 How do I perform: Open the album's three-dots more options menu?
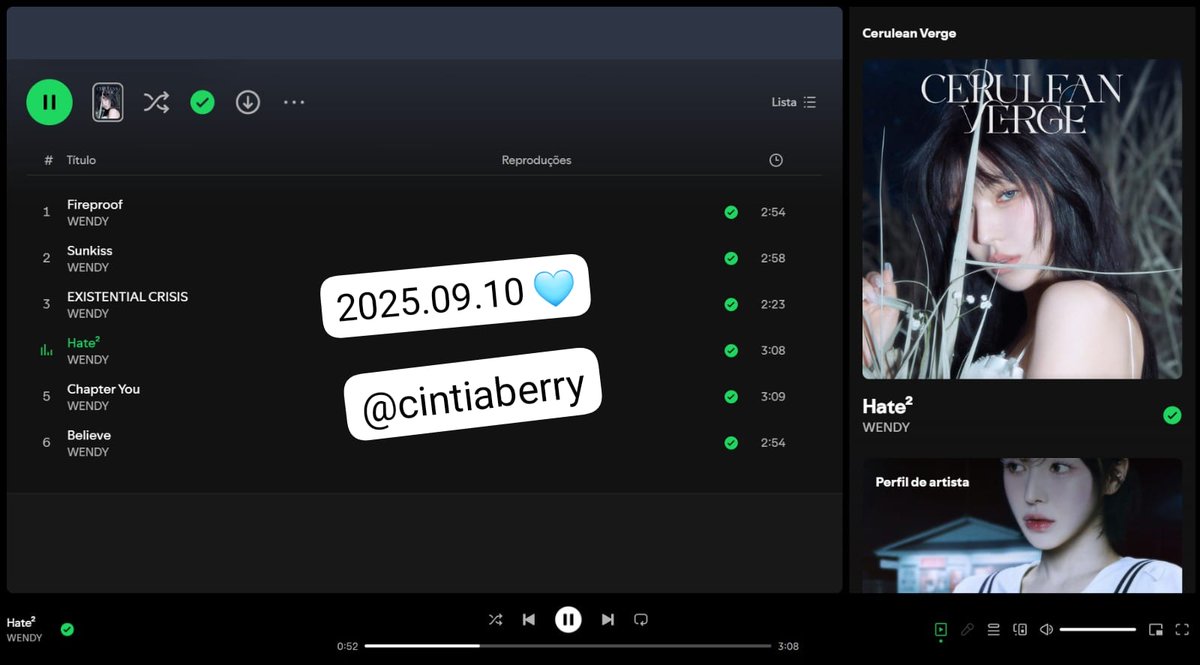(x=294, y=102)
